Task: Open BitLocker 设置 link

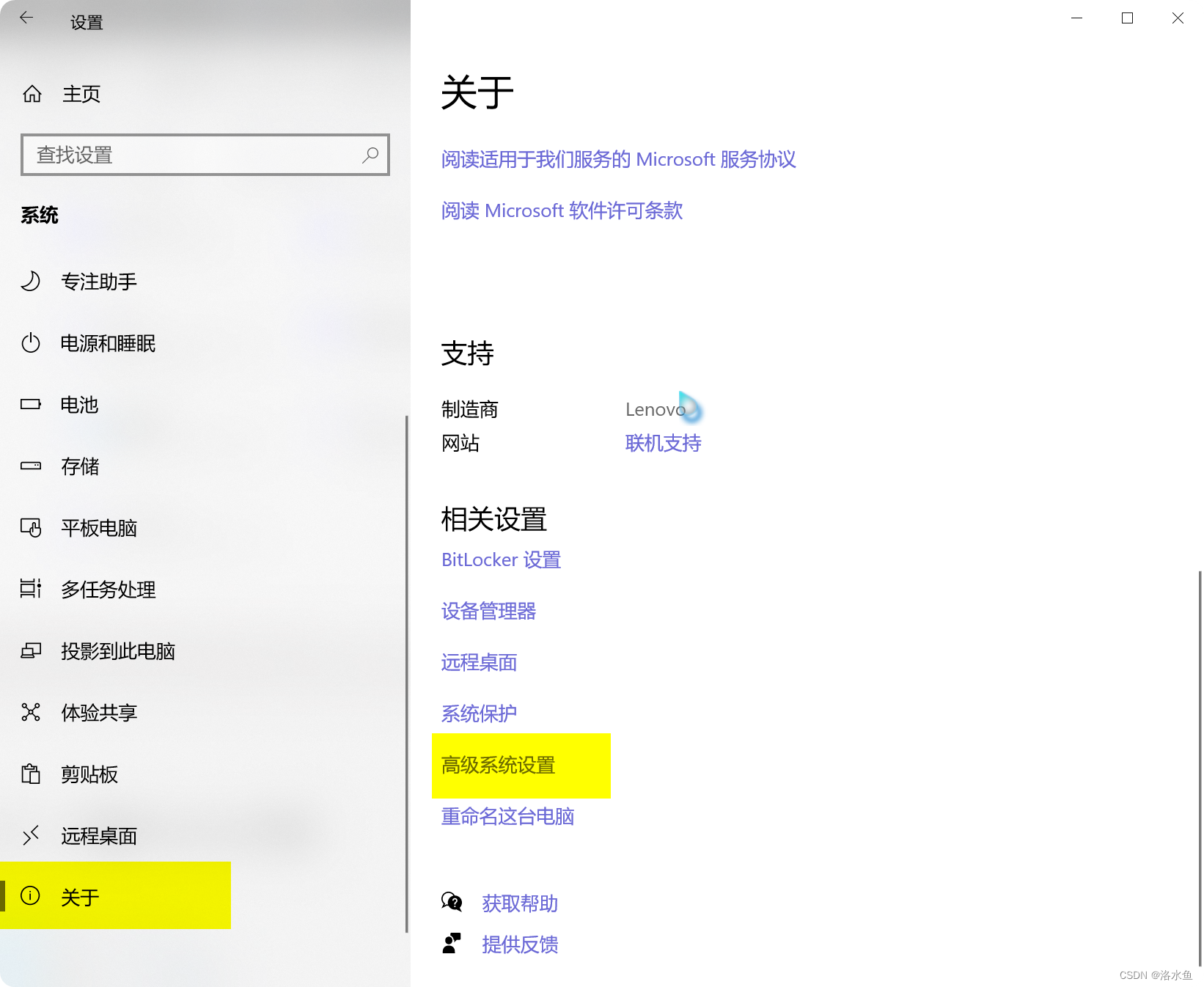Action: (x=501, y=559)
